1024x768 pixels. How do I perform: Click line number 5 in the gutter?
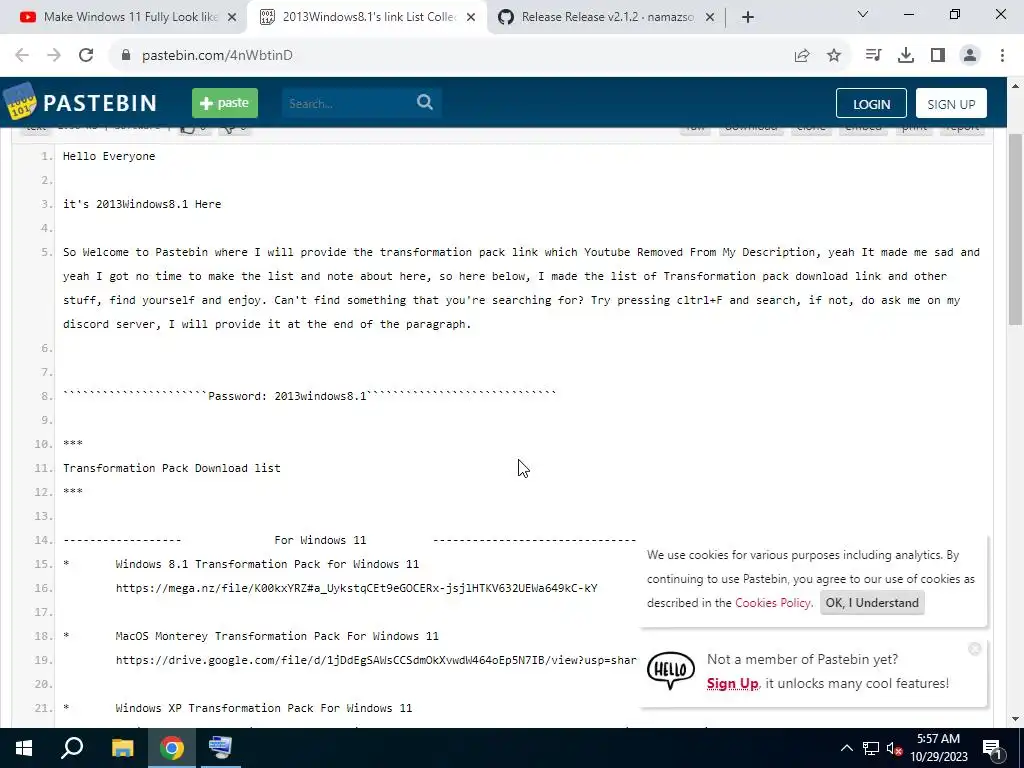pos(46,252)
